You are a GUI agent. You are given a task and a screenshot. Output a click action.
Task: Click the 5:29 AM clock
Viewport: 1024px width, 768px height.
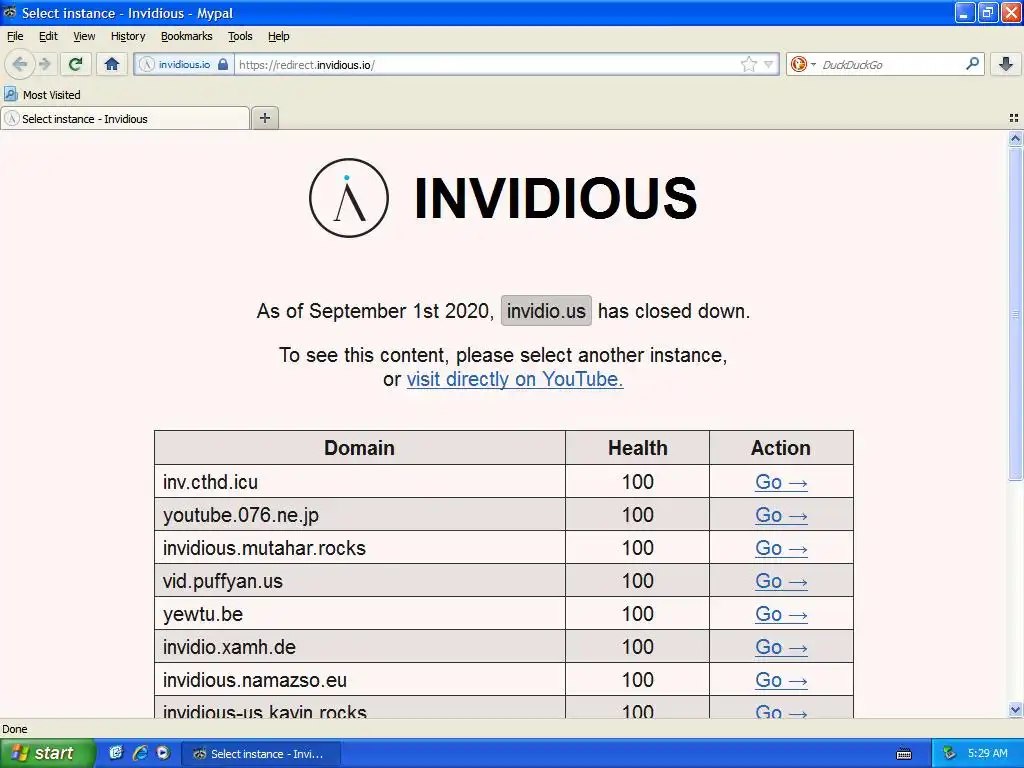[987, 753]
